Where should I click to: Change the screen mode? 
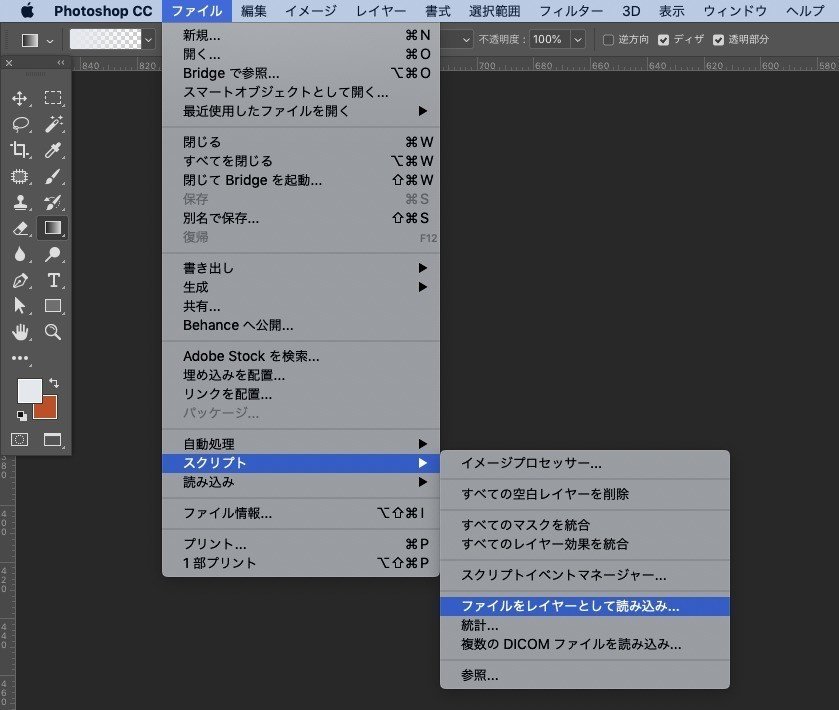click(x=52, y=440)
